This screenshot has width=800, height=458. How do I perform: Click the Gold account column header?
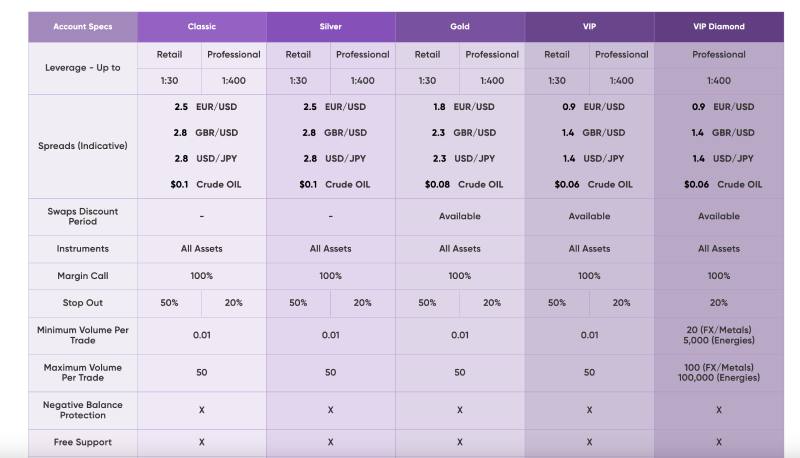[x=459, y=27]
